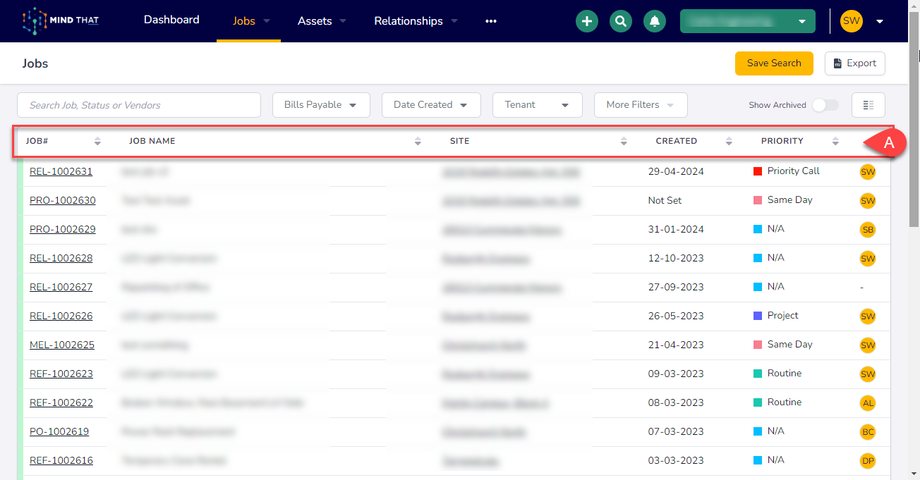920x480 pixels.
Task: Click SB avatar on PRO-1002629 row
Action: [868, 229]
